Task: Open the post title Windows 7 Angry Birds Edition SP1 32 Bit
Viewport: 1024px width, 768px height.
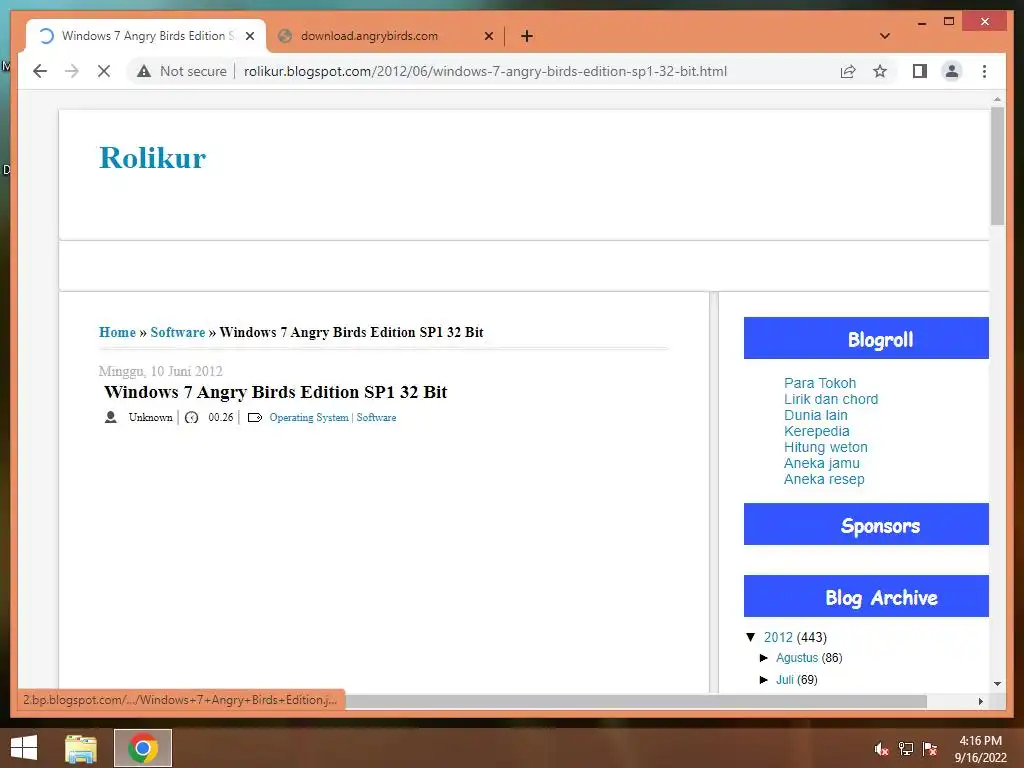Action: [x=276, y=392]
